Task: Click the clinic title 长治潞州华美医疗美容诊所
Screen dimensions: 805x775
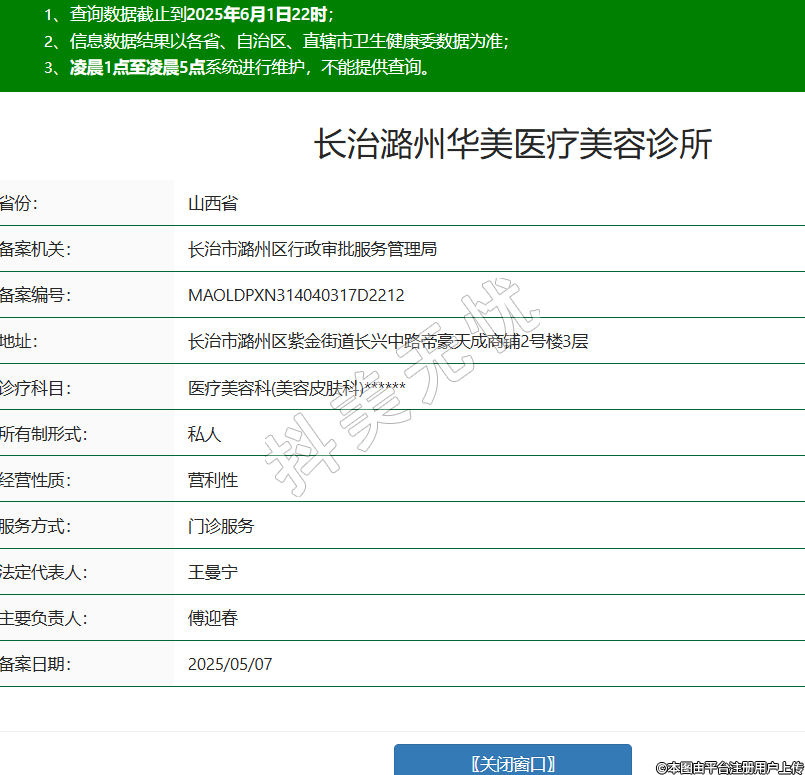Action: point(513,145)
